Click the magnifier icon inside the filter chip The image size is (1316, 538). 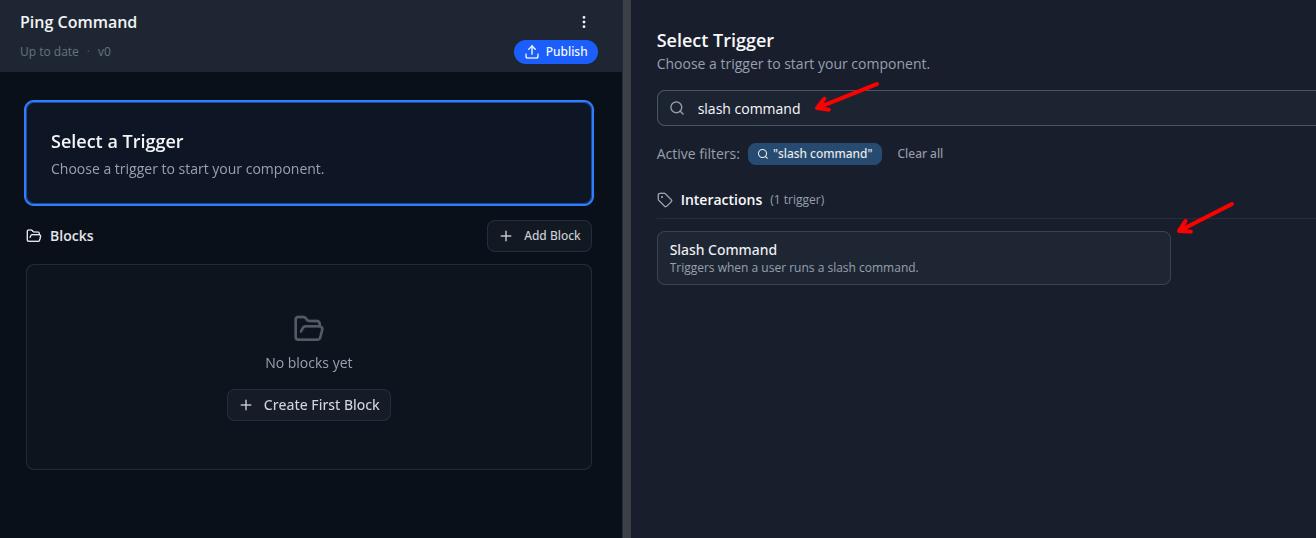(x=763, y=154)
